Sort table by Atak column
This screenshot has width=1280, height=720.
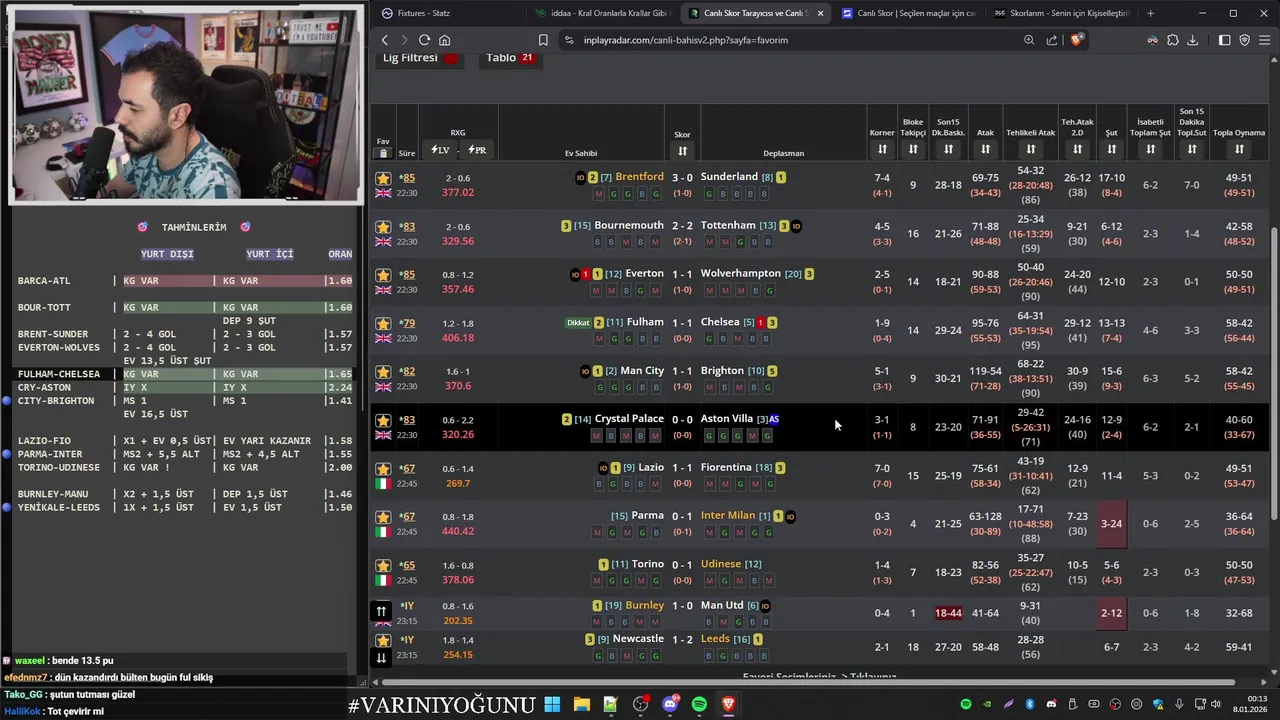click(x=985, y=149)
